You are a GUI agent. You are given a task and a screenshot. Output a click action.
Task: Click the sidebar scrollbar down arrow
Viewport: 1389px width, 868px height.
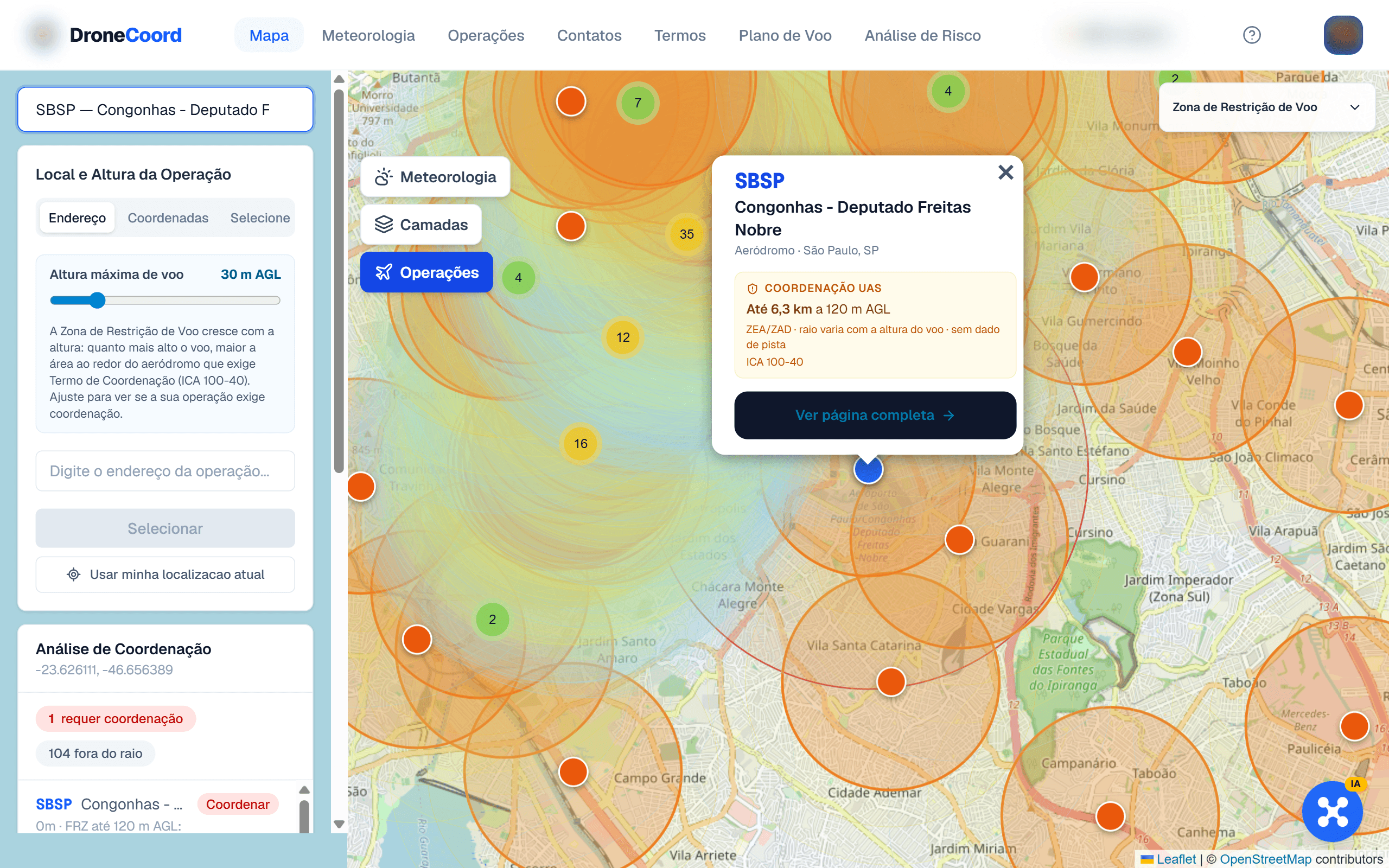point(339,825)
